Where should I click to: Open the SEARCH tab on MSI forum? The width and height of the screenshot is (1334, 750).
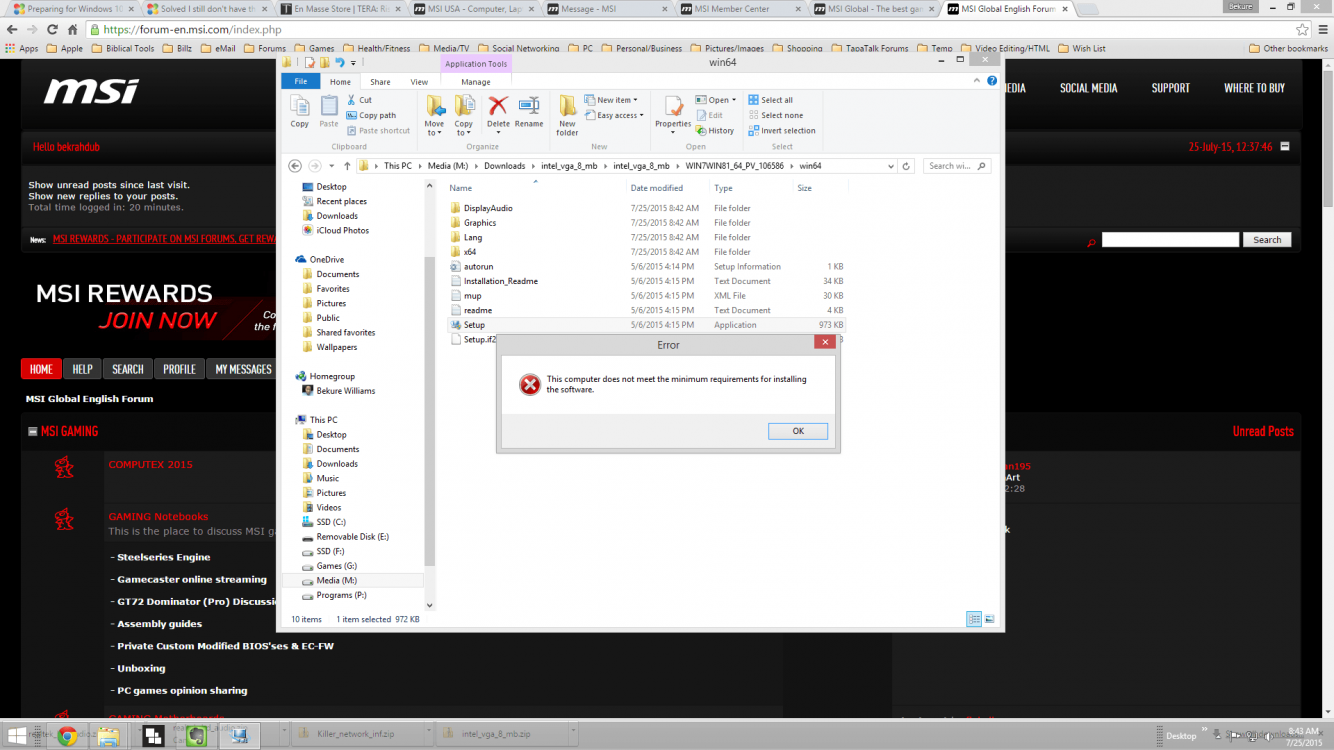pyautogui.click(x=128, y=369)
